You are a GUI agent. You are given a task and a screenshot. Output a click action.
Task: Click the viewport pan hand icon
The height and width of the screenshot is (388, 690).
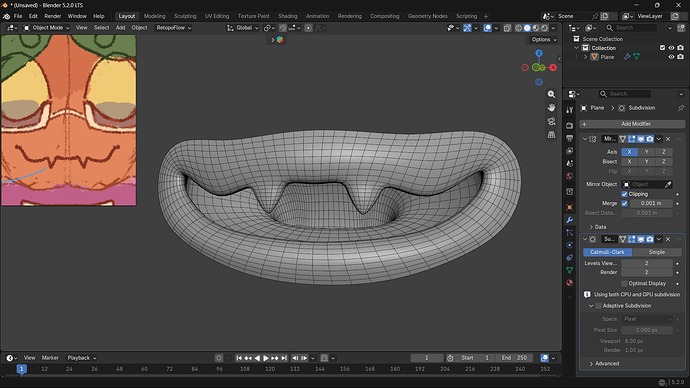click(551, 108)
